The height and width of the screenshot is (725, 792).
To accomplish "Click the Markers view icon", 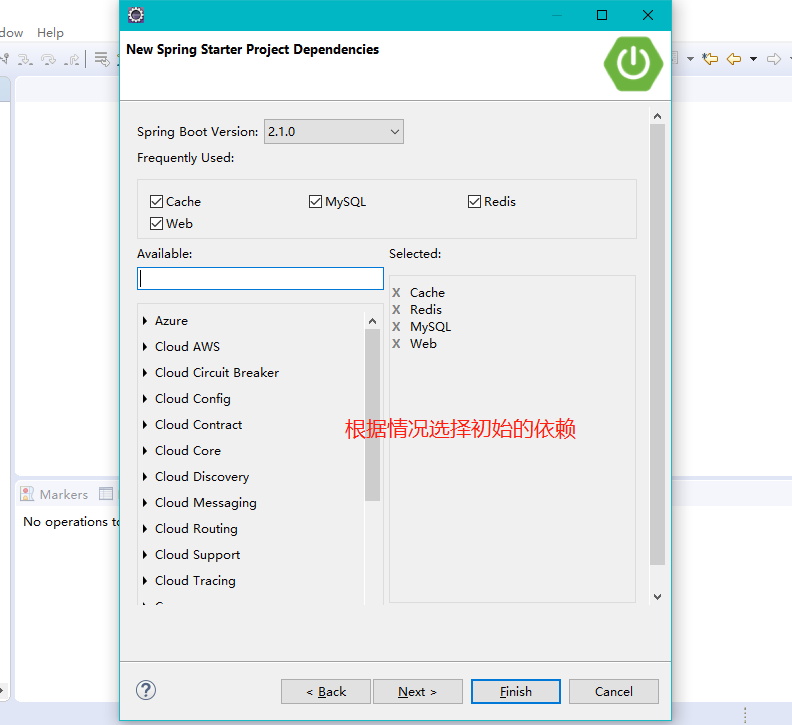I will coord(27,494).
